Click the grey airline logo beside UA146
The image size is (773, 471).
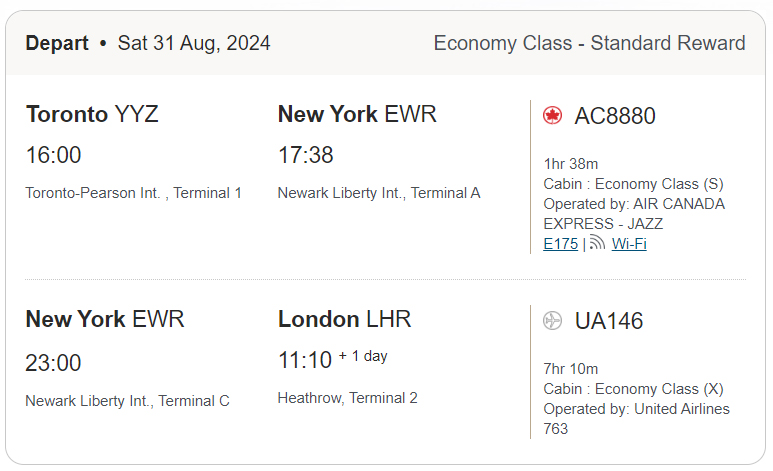pos(553,321)
